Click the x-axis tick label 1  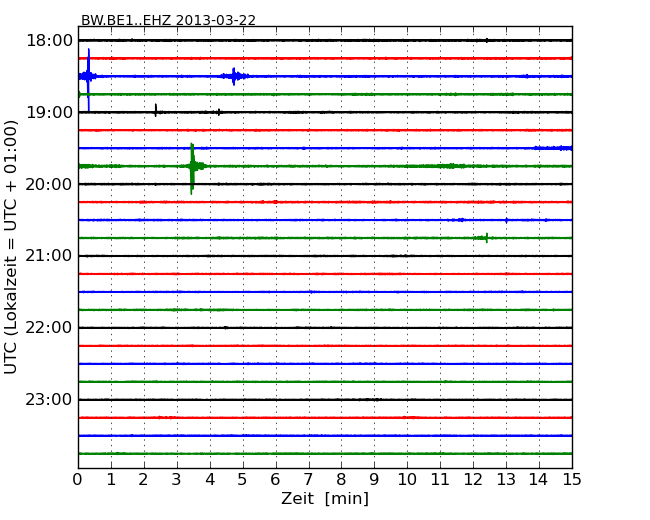(111, 479)
